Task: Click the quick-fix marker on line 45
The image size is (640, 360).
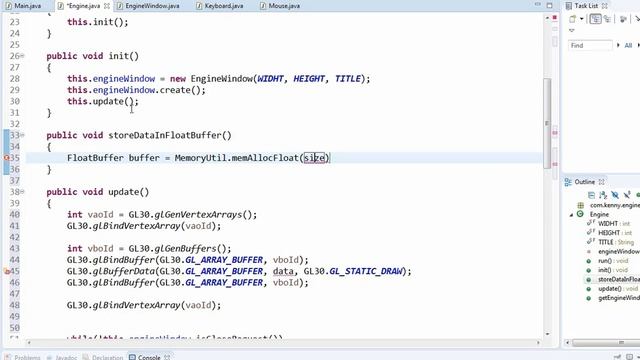Action: [x=7, y=271]
